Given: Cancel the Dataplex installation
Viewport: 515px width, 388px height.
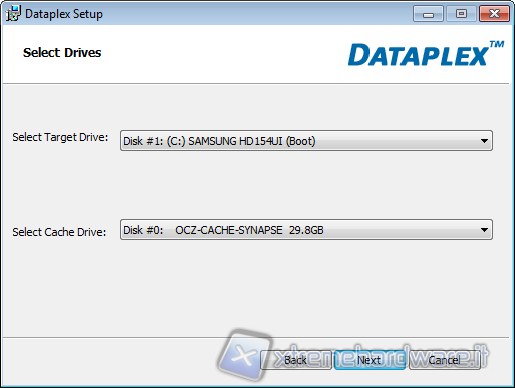Looking at the screenshot, I should pyautogui.click(x=444, y=360).
